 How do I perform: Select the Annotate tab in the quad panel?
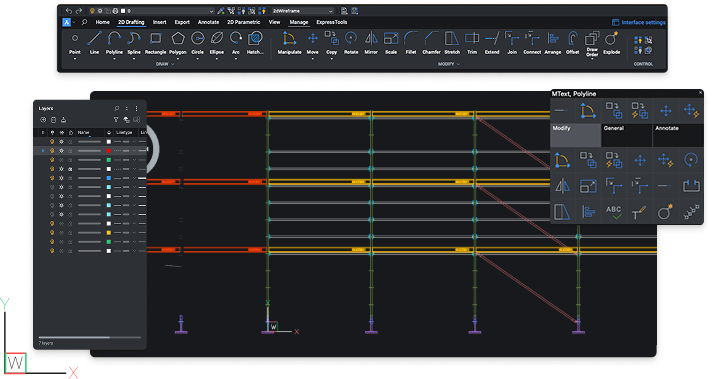coord(678,135)
